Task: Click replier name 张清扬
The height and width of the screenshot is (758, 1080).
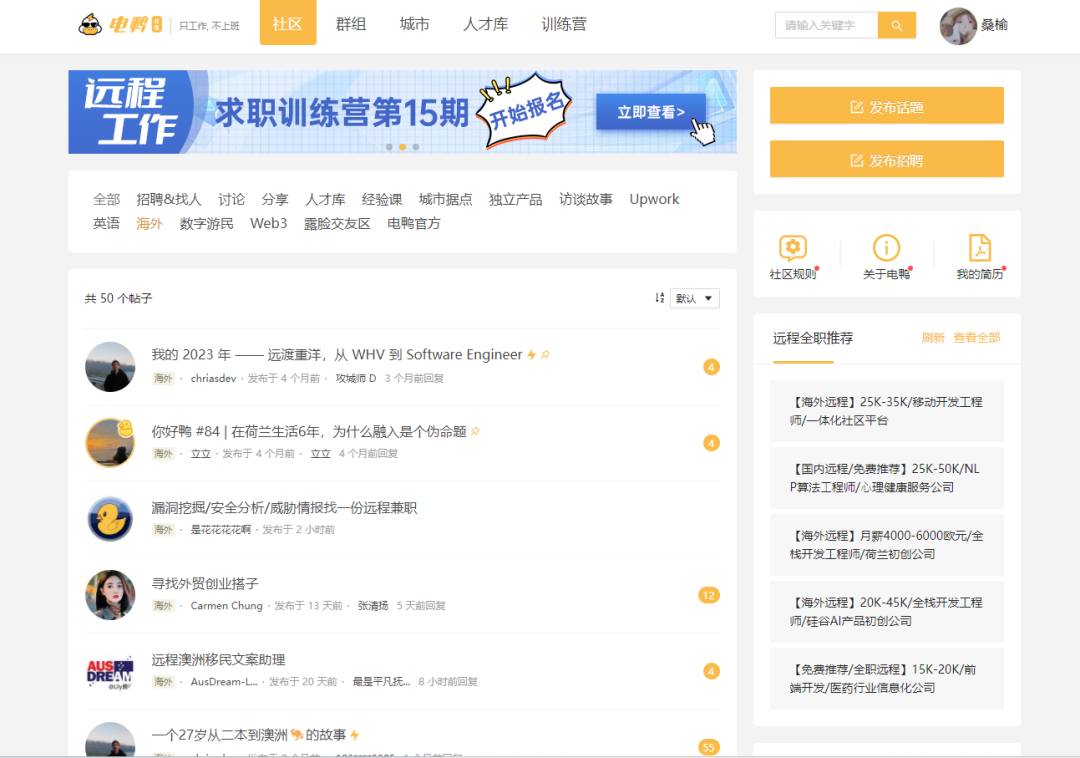Action: click(x=373, y=606)
